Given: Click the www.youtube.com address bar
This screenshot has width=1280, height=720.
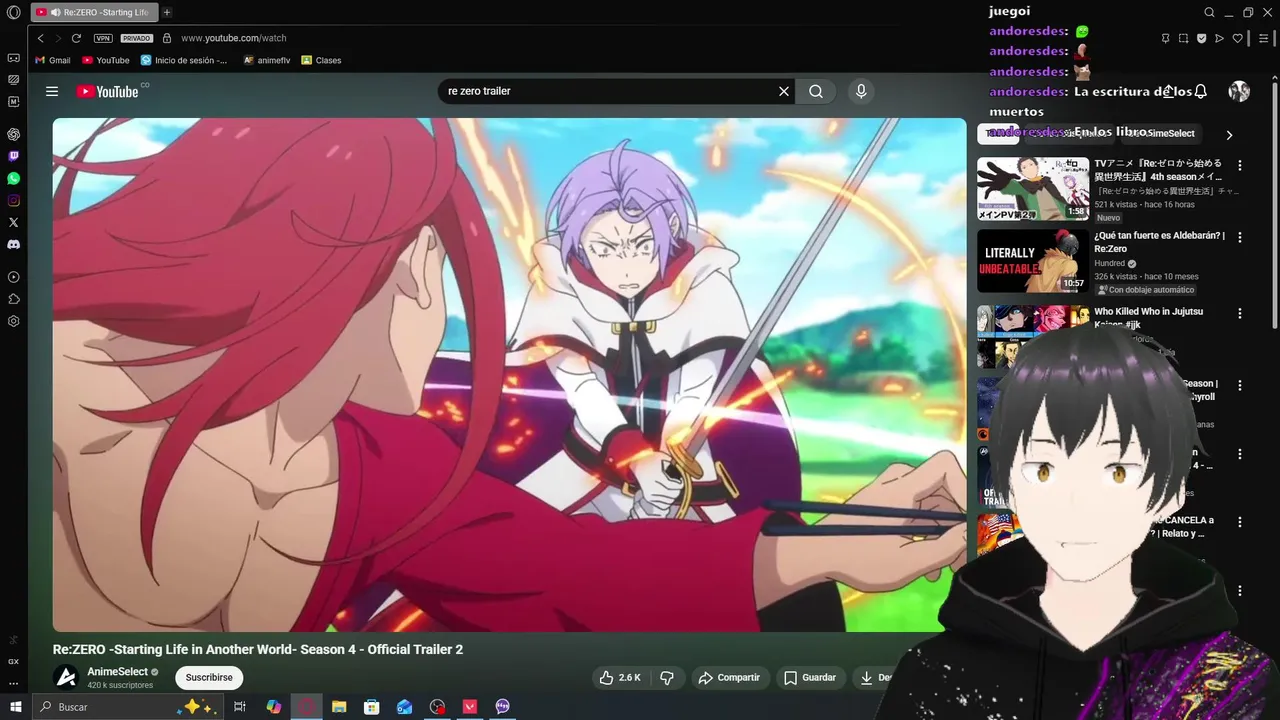Looking at the screenshot, I should (234, 38).
